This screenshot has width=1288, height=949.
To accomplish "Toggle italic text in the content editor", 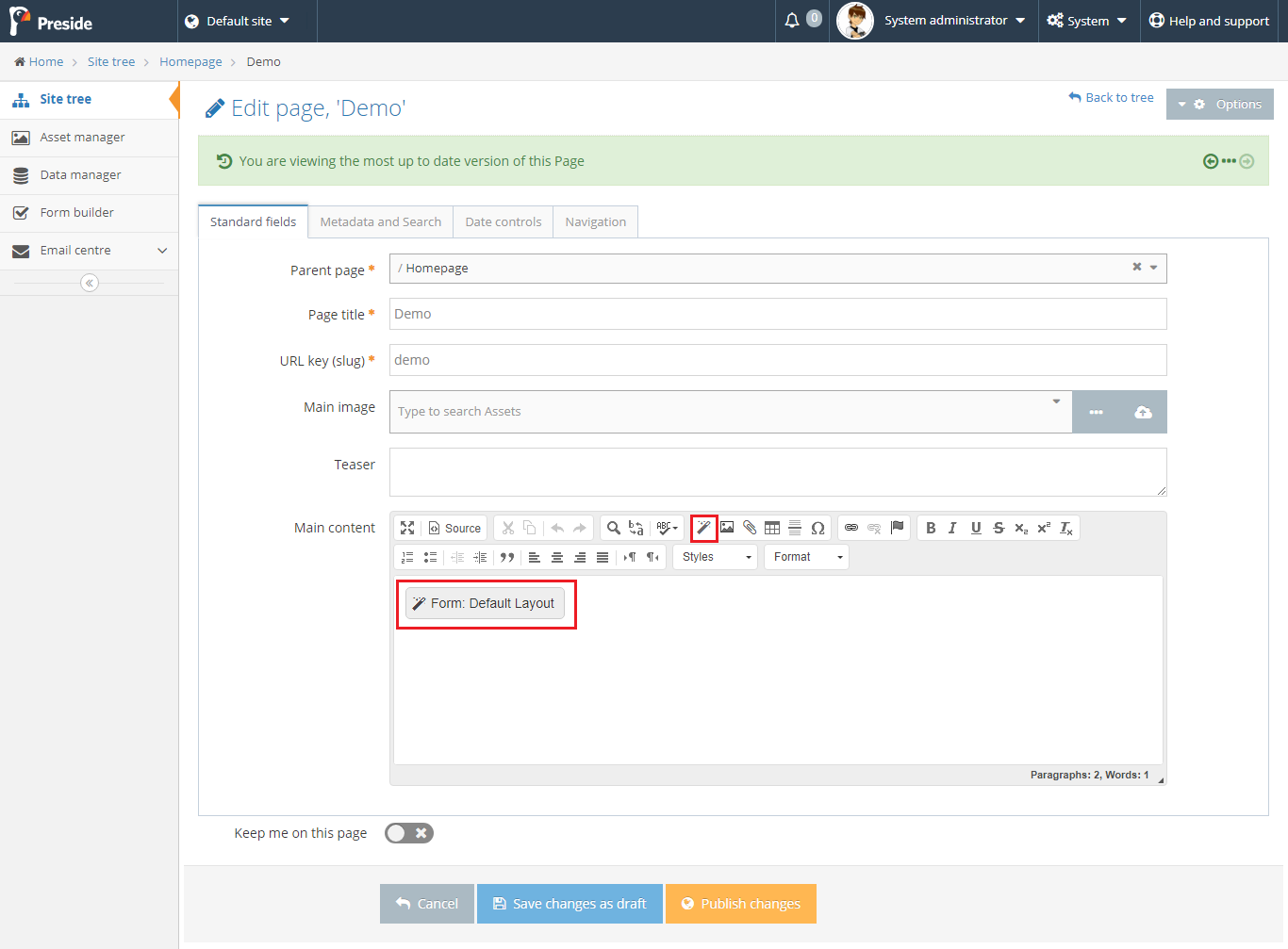I will 952,528.
